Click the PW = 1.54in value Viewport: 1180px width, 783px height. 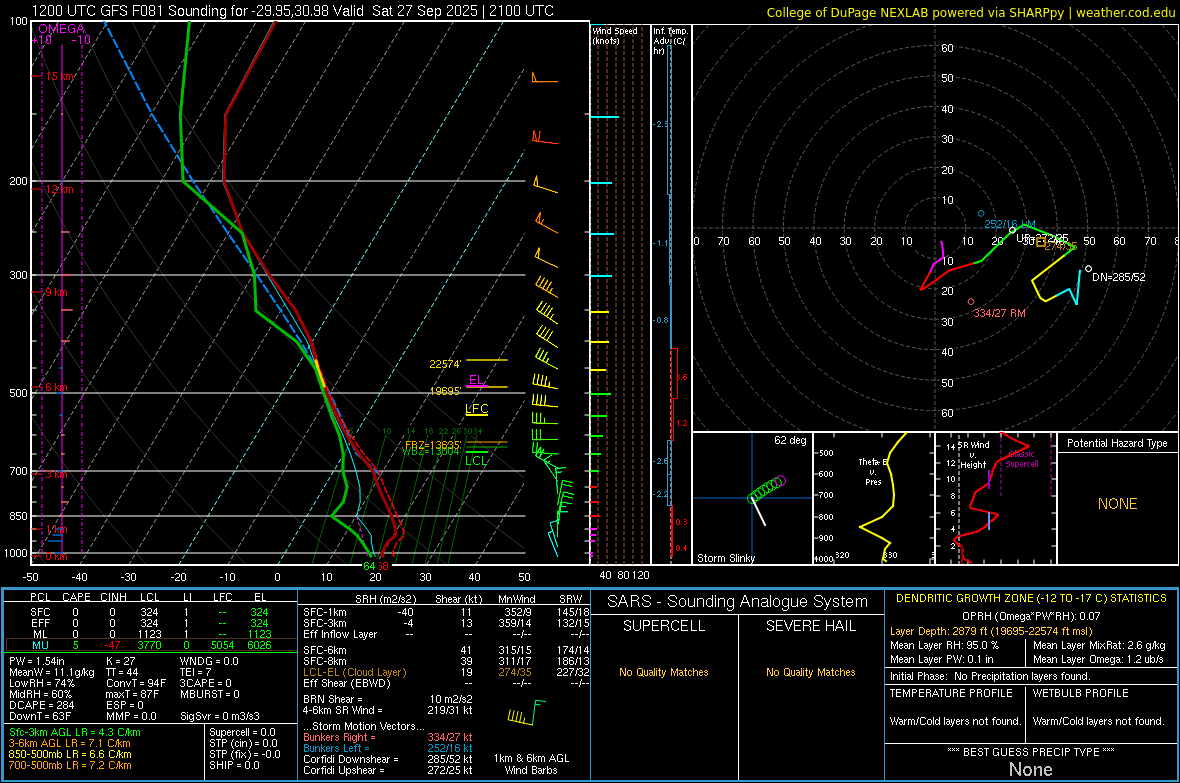pyautogui.click(x=38, y=661)
